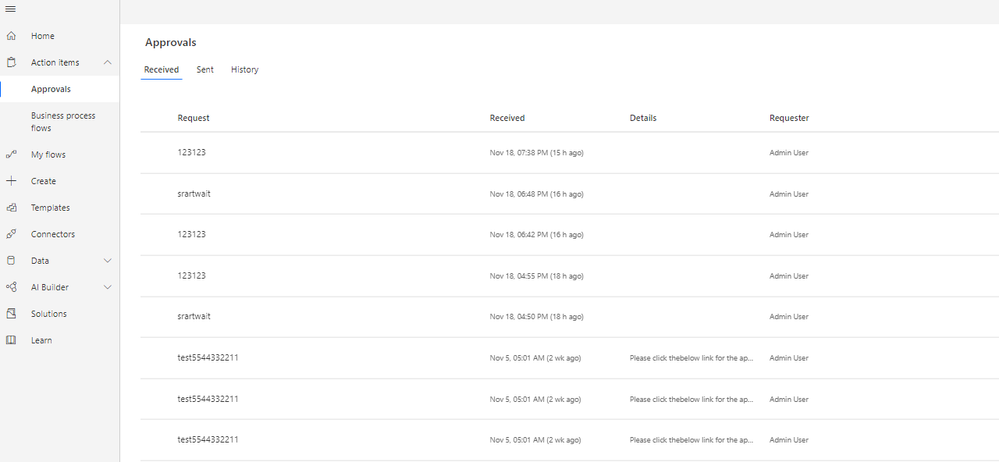Sort by the Received column header
Image resolution: width=999 pixels, height=462 pixels.
(507, 118)
